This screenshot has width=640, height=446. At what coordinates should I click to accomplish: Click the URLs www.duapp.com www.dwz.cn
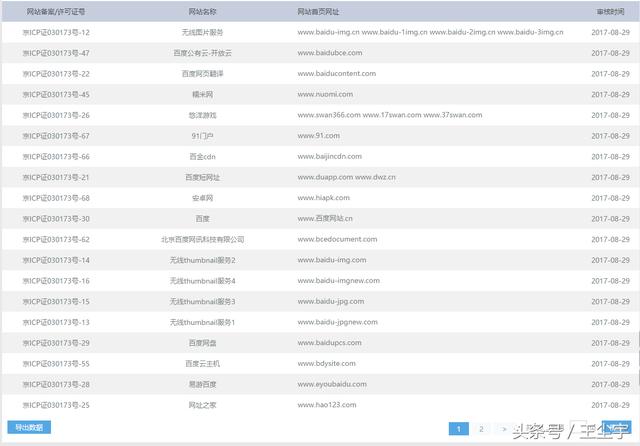pyautogui.click(x=347, y=177)
